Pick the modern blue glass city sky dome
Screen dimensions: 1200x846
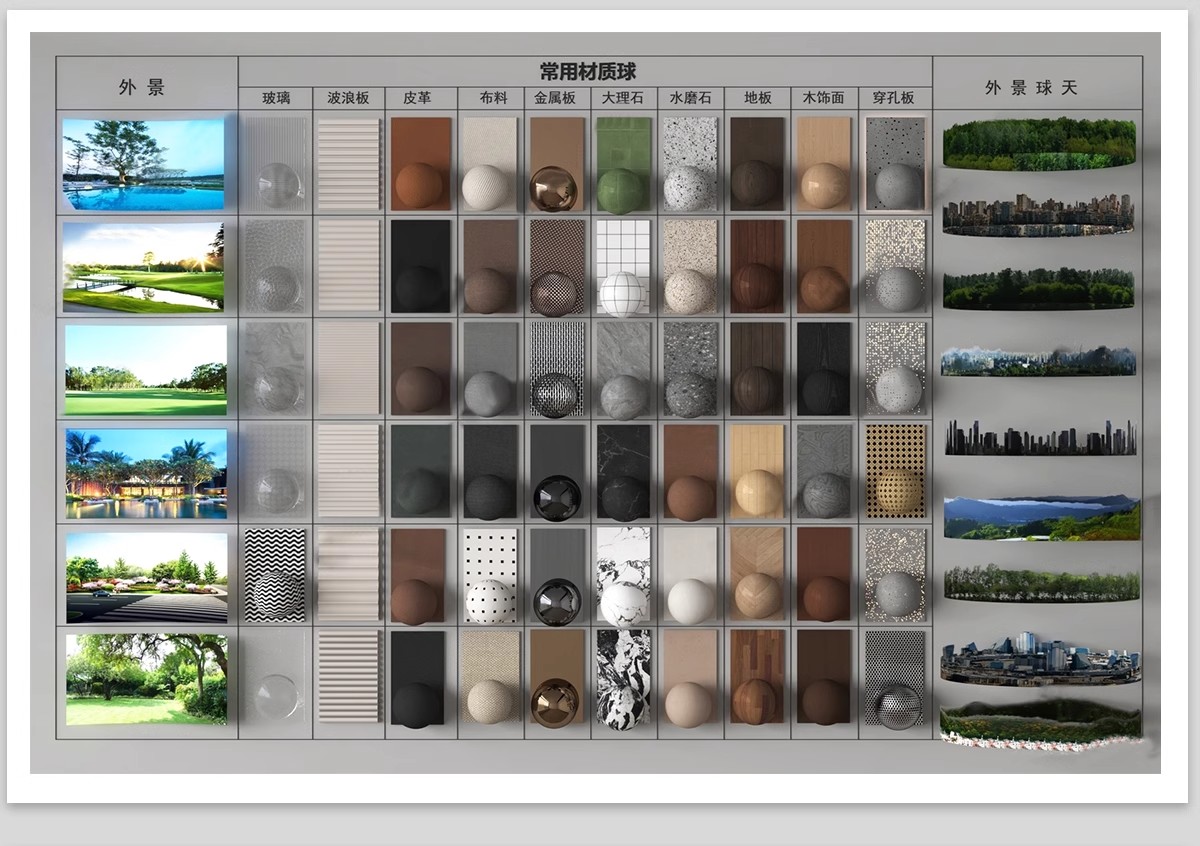pos(1040,658)
